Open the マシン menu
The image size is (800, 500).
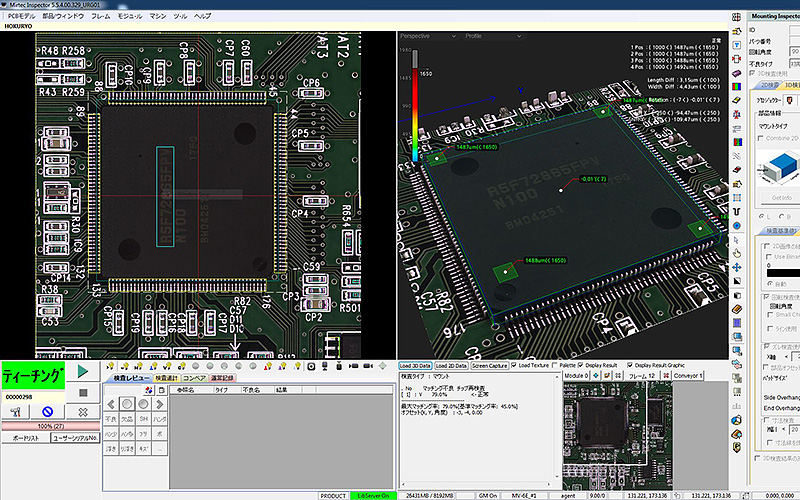(x=155, y=17)
